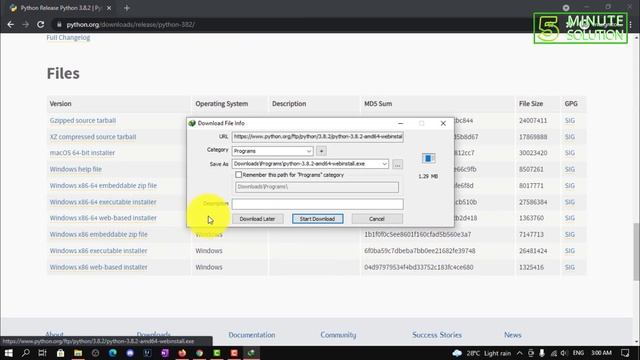The height and width of the screenshot is (360, 640).
Task: Click the padlock site info icon
Action: click(59, 24)
